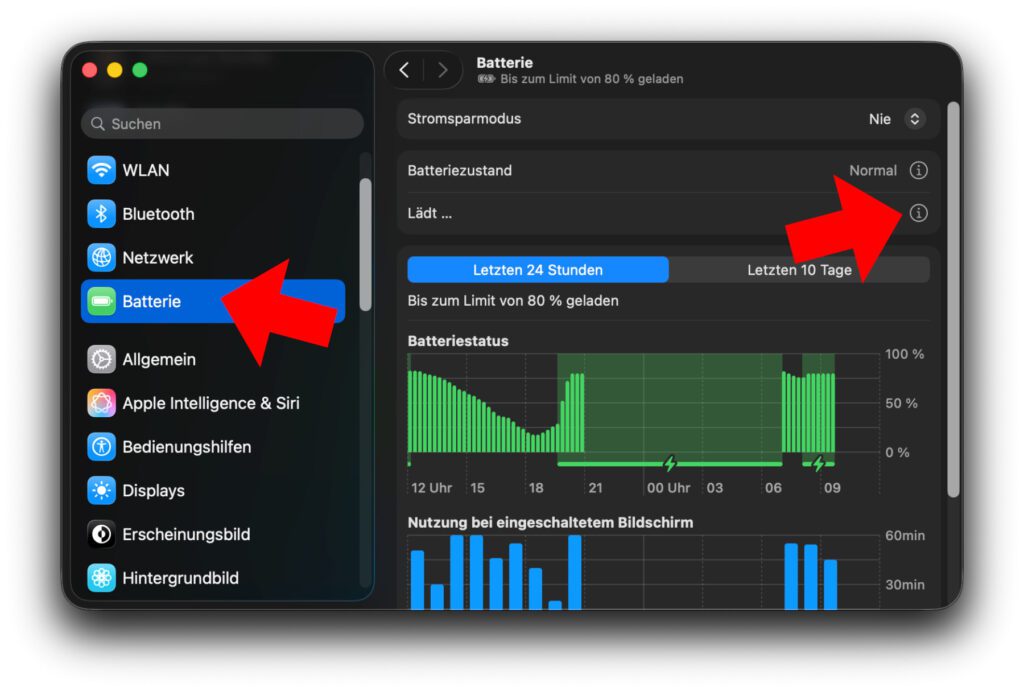Select the Bedienungshilfen accessibility icon
This screenshot has height=691, width=1024.
point(101,447)
